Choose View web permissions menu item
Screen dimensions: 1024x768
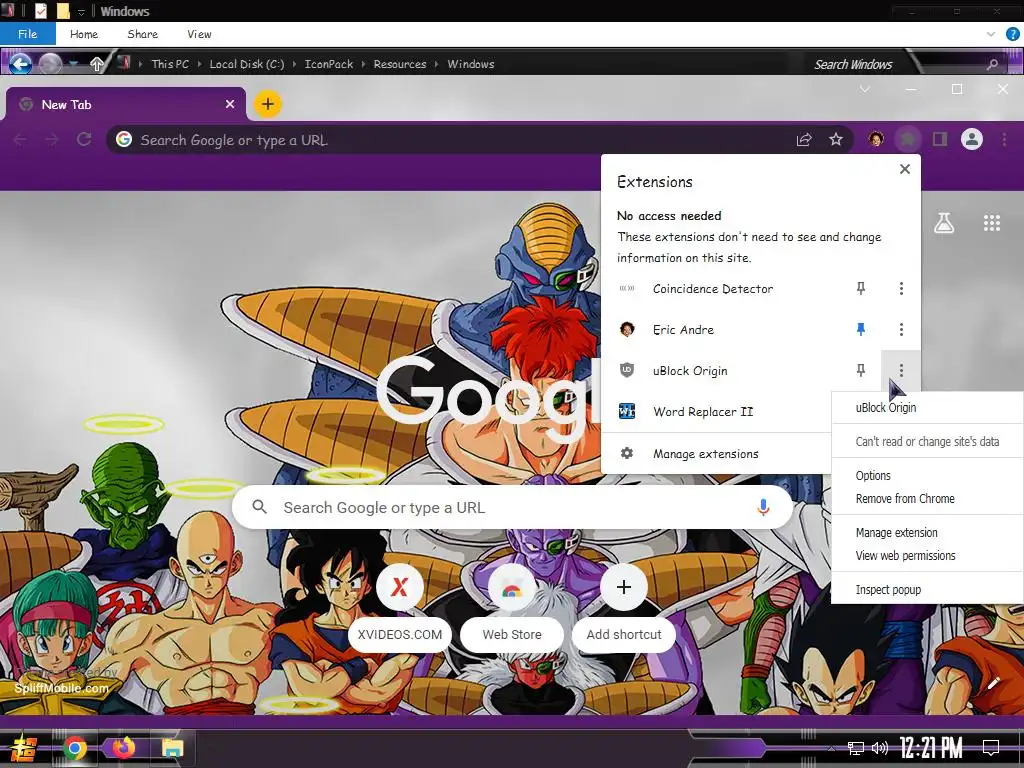click(x=905, y=555)
